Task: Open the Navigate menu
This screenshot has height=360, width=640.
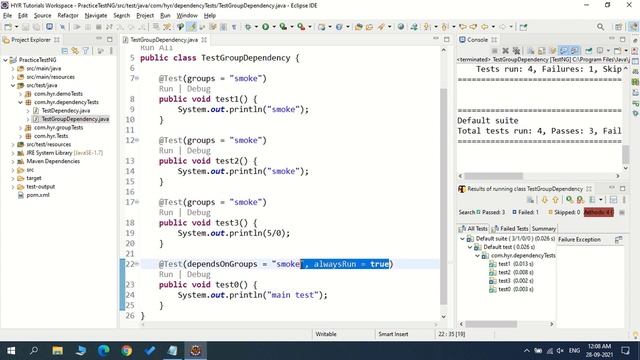Action: pos(96,16)
